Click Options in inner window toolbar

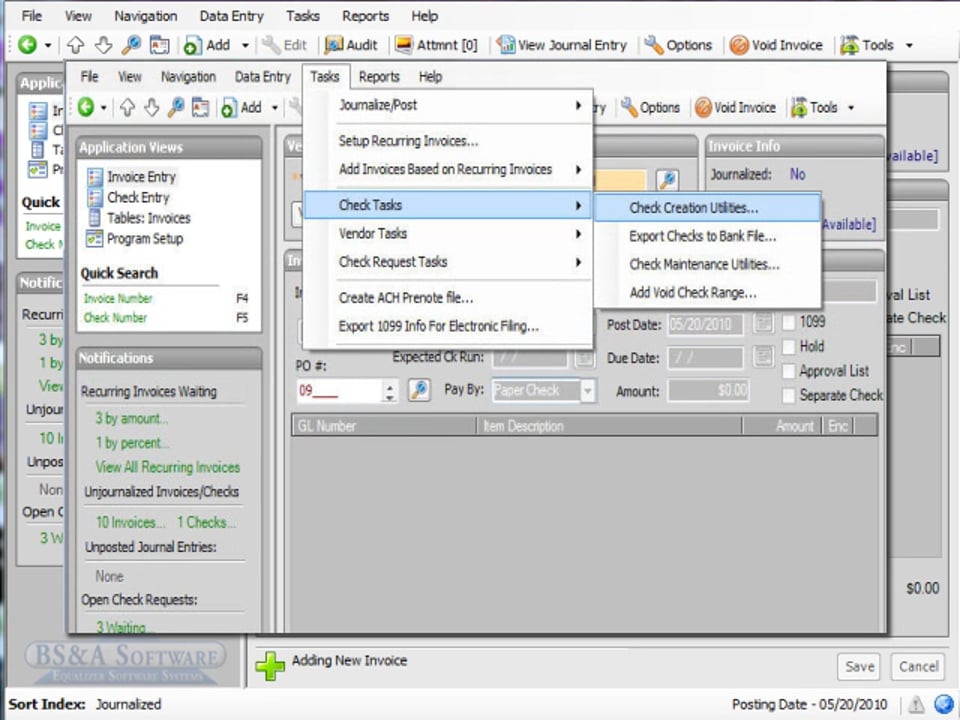pos(650,107)
